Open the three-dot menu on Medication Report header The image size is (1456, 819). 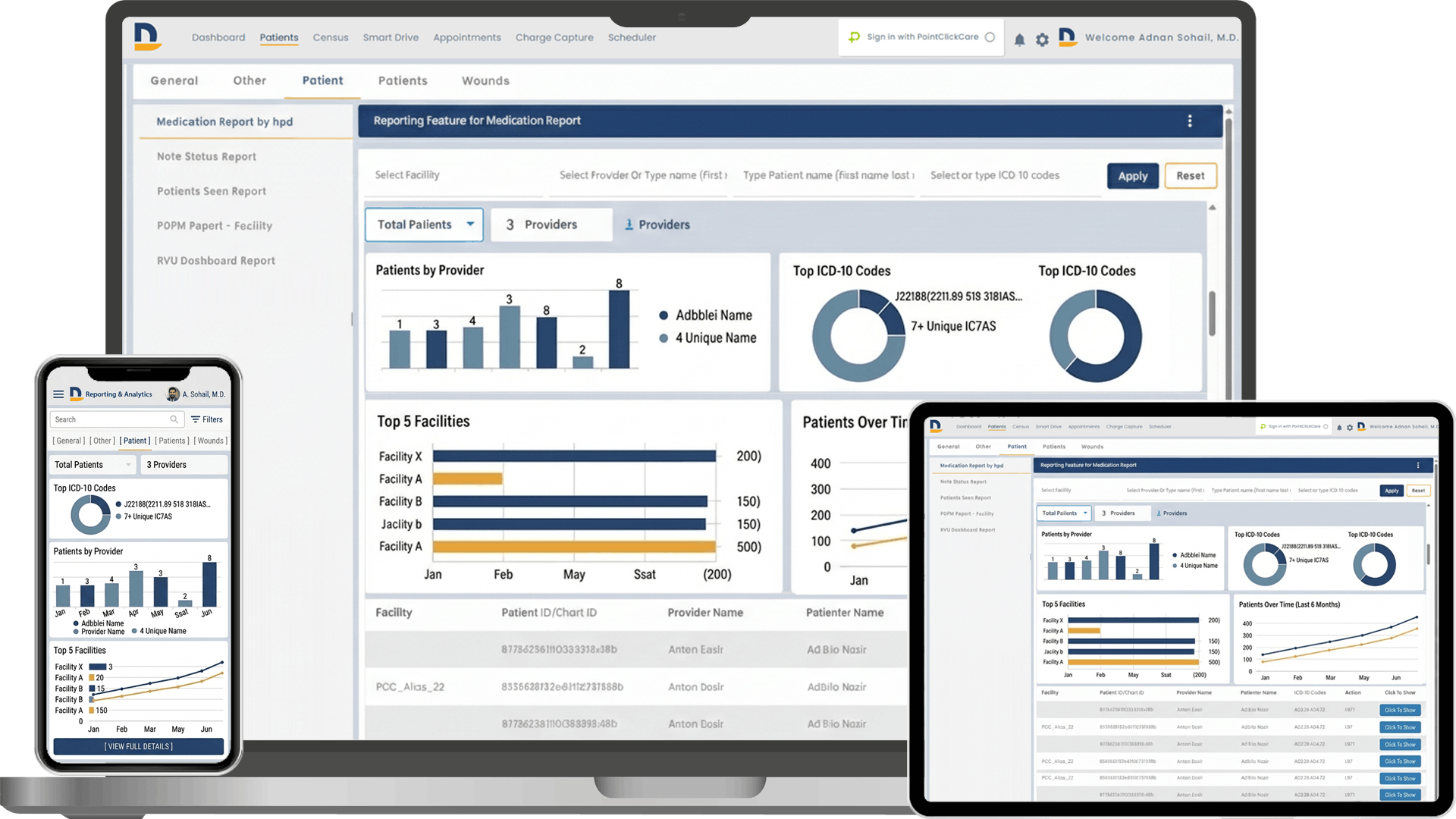point(1190,121)
